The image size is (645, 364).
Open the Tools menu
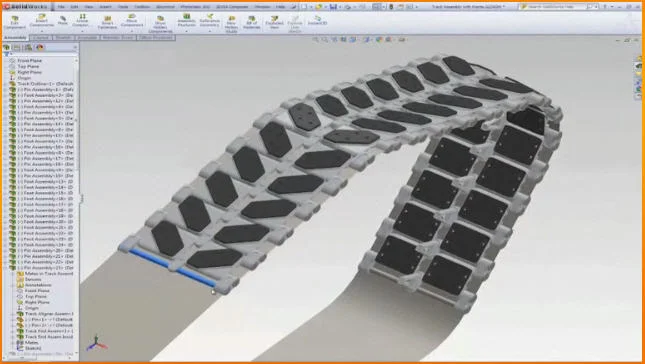[123, 7]
